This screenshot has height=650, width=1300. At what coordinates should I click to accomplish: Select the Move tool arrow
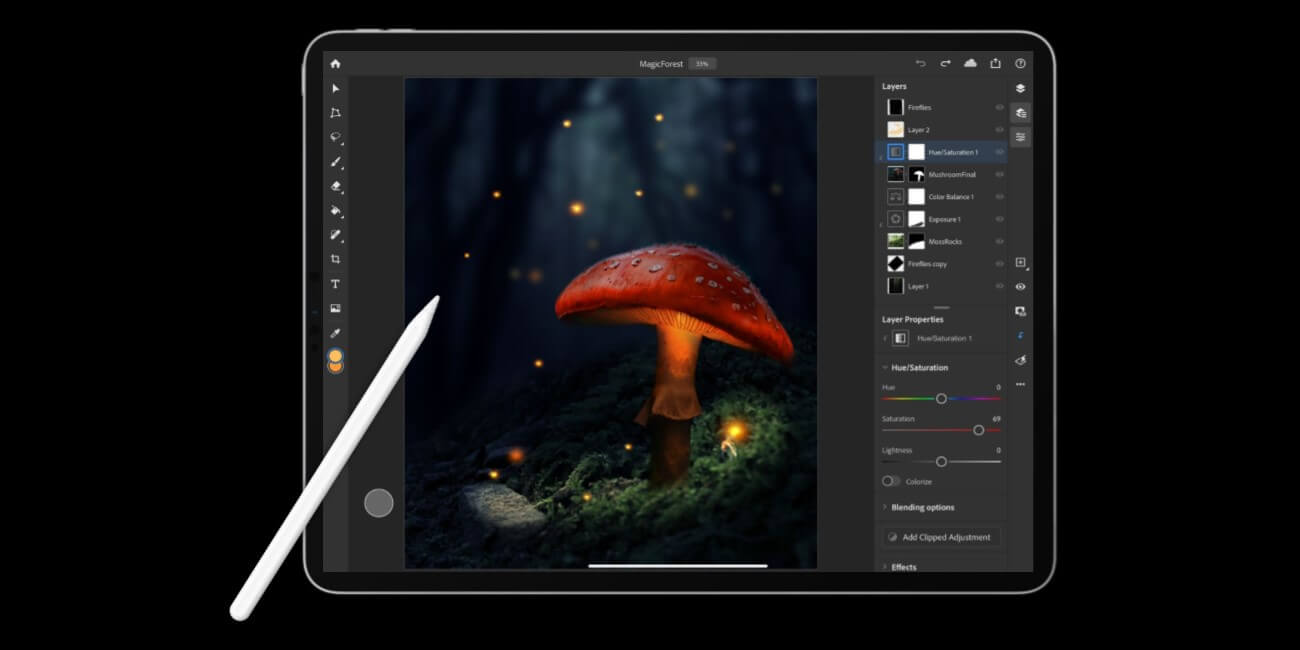pos(335,88)
